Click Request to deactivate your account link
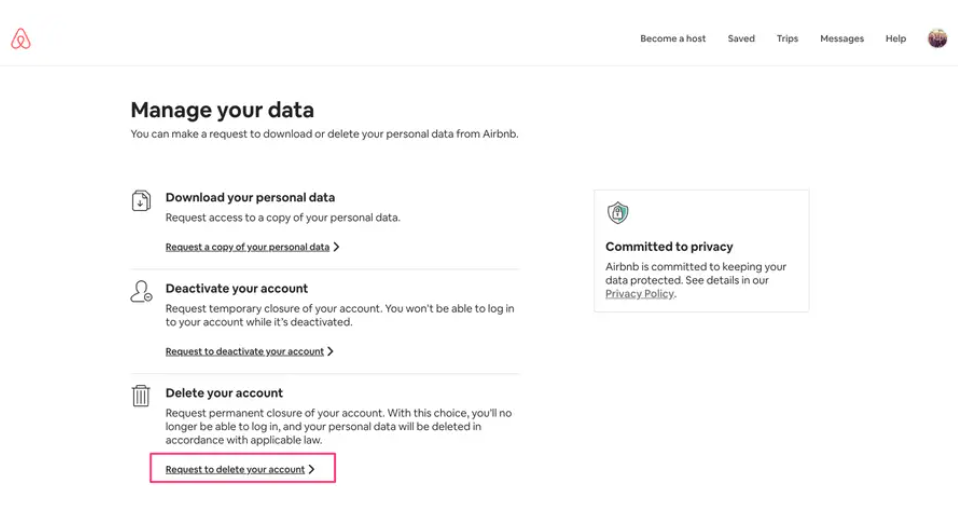961x530 pixels. (245, 351)
